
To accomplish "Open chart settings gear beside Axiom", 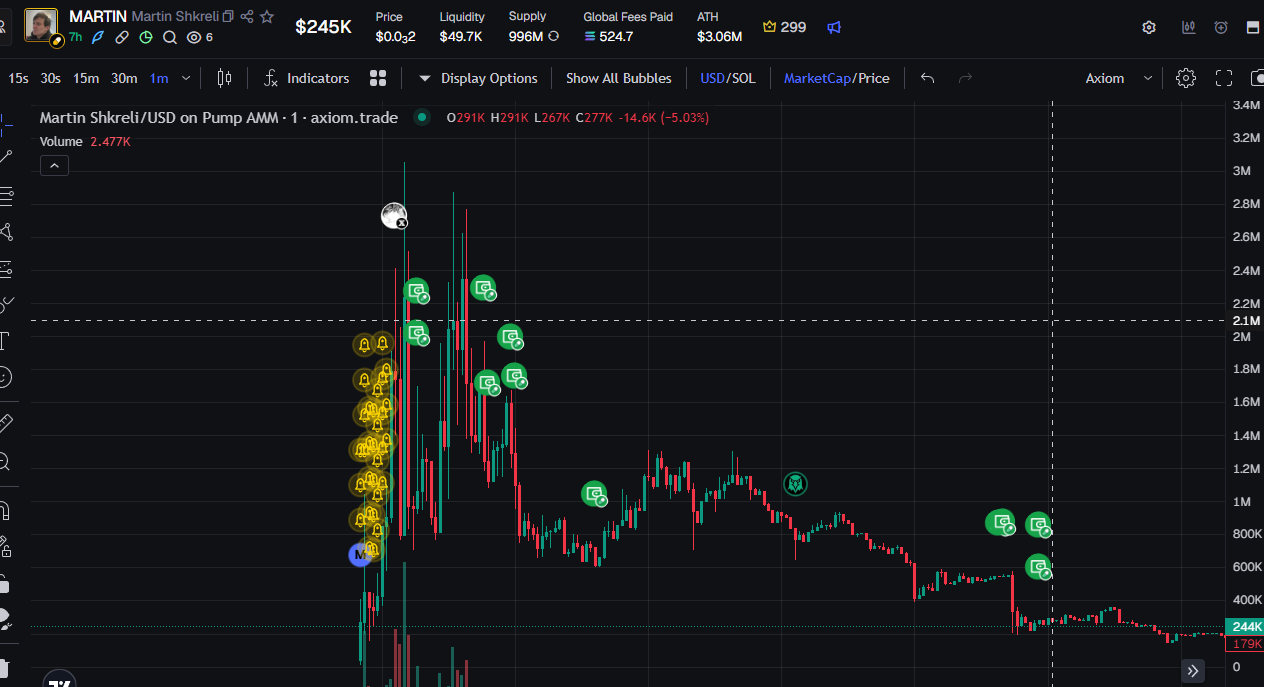I will pos(1186,78).
